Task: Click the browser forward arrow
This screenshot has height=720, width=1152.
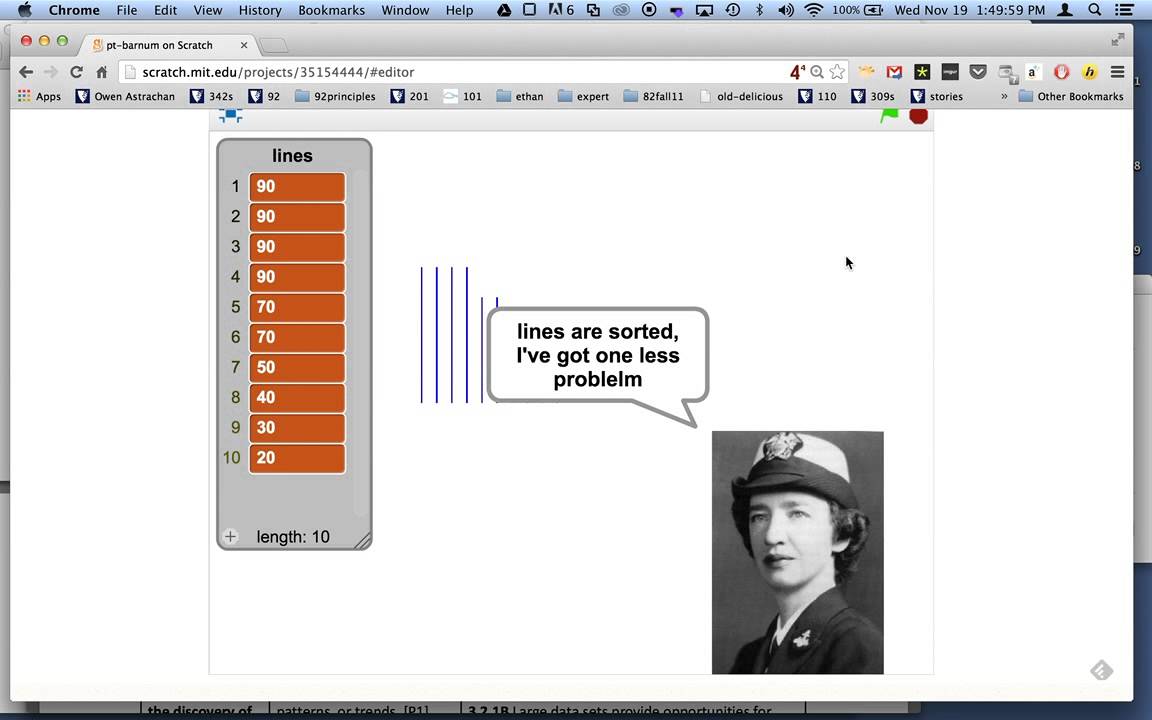Action: pos(51,72)
